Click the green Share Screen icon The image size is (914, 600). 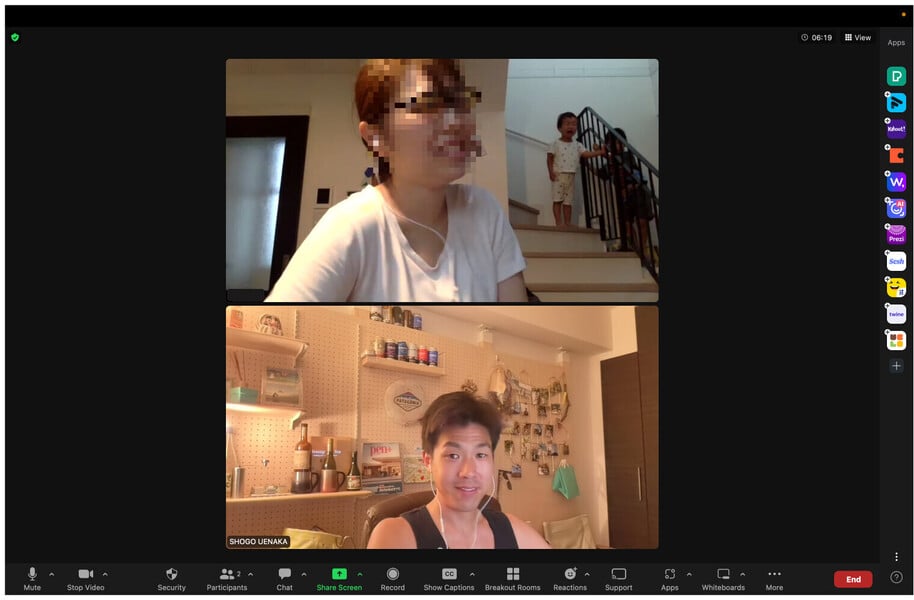[x=339, y=574]
